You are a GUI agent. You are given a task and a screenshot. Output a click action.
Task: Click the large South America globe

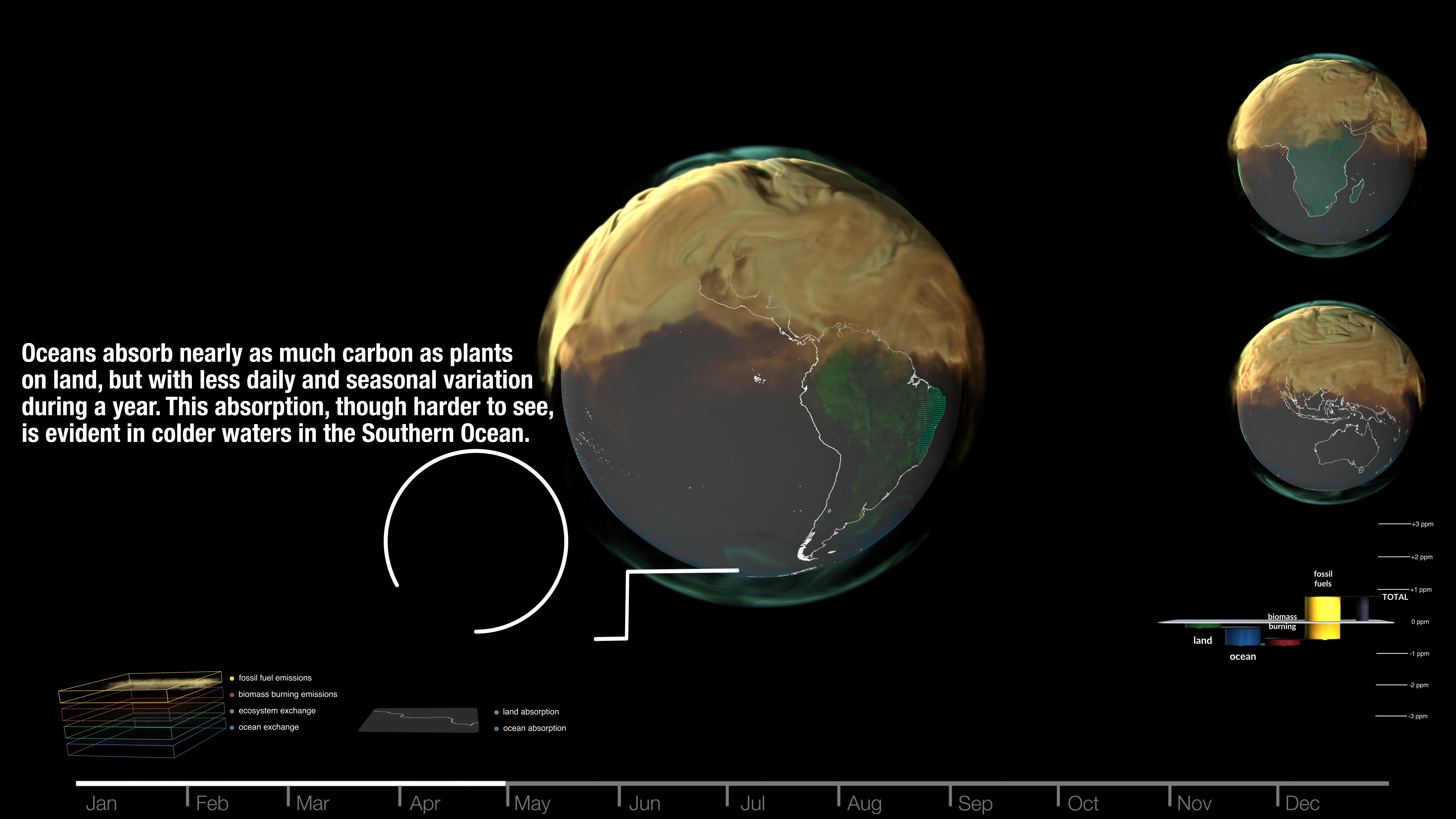pyautogui.click(x=761, y=376)
